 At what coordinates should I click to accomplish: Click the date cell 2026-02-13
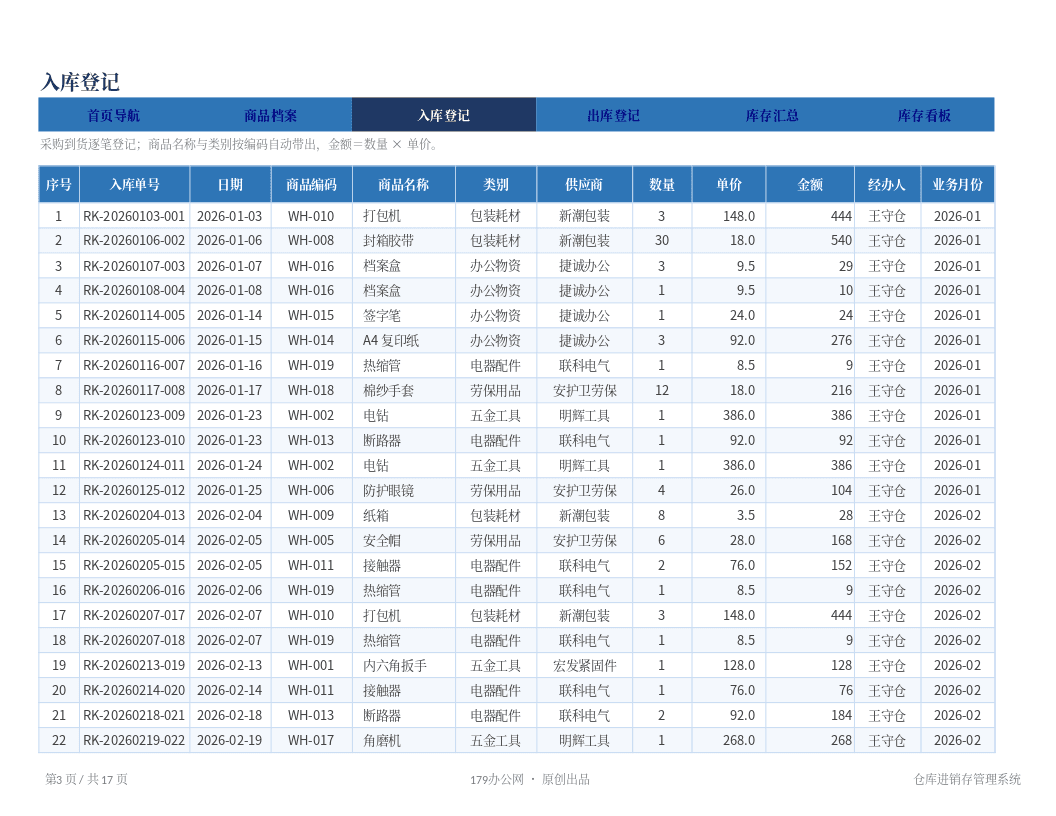pos(230,665)
